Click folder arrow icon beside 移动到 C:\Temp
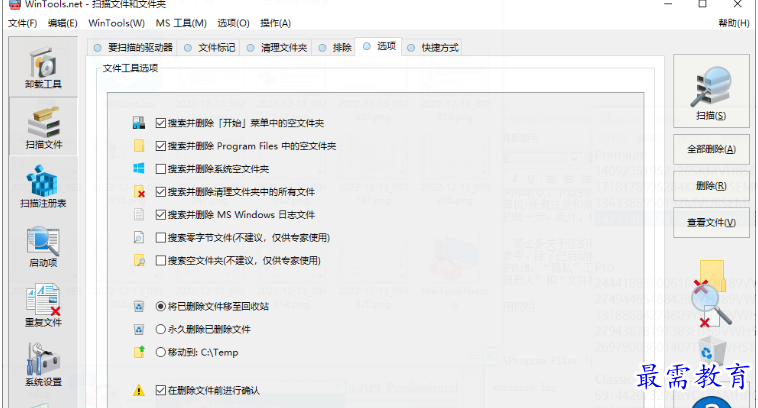Viewport: 758px width, 408px height. click(x=139, y=352)
